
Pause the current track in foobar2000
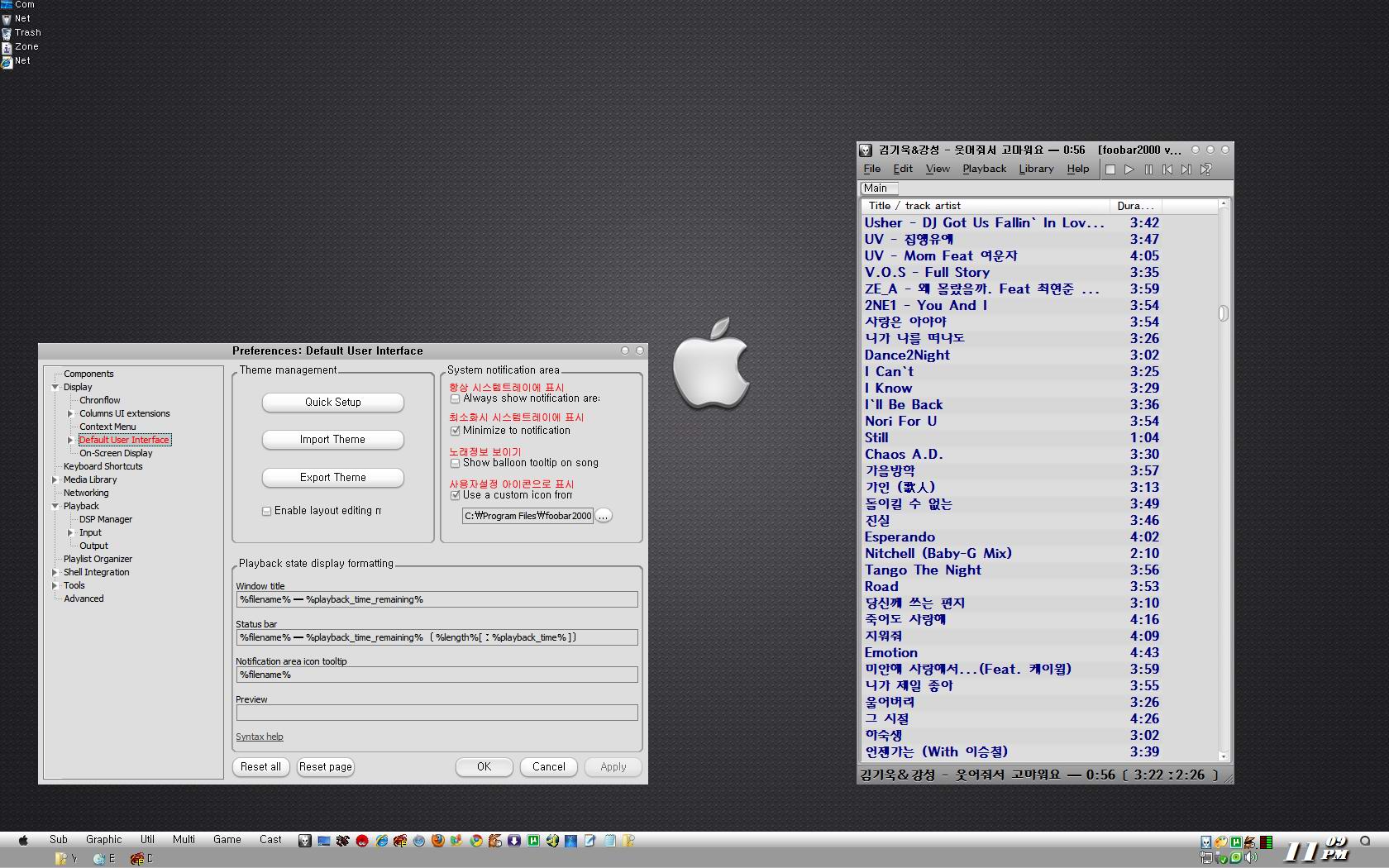click(1148, 169)
